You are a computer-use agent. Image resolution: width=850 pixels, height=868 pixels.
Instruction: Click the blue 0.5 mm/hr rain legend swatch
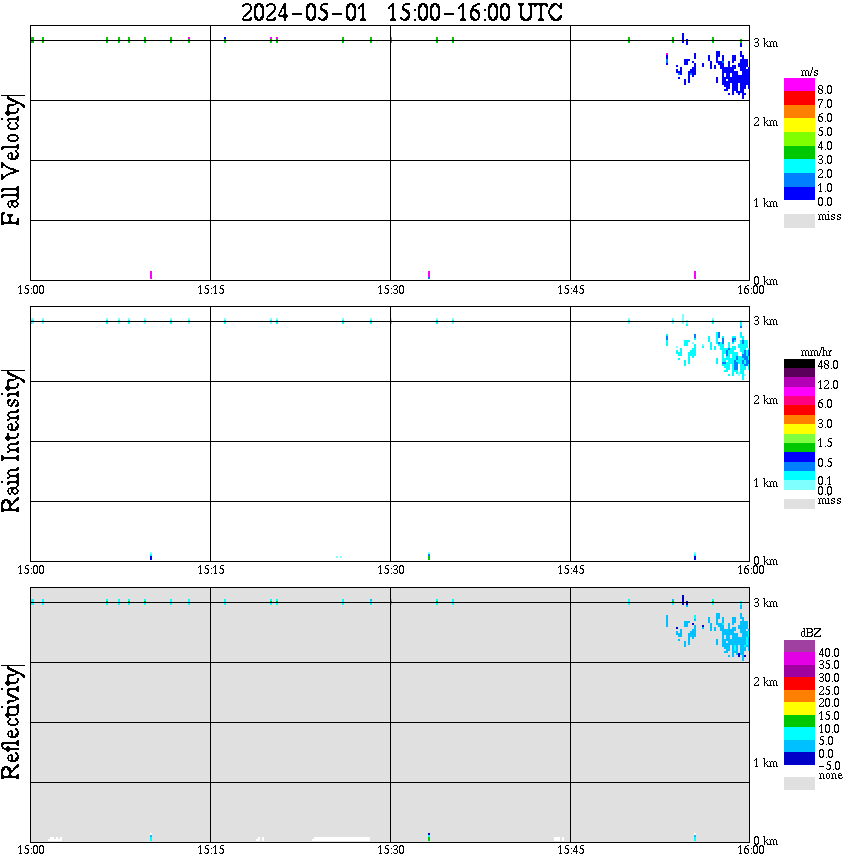pyautogui.click(x=799, y=457)
